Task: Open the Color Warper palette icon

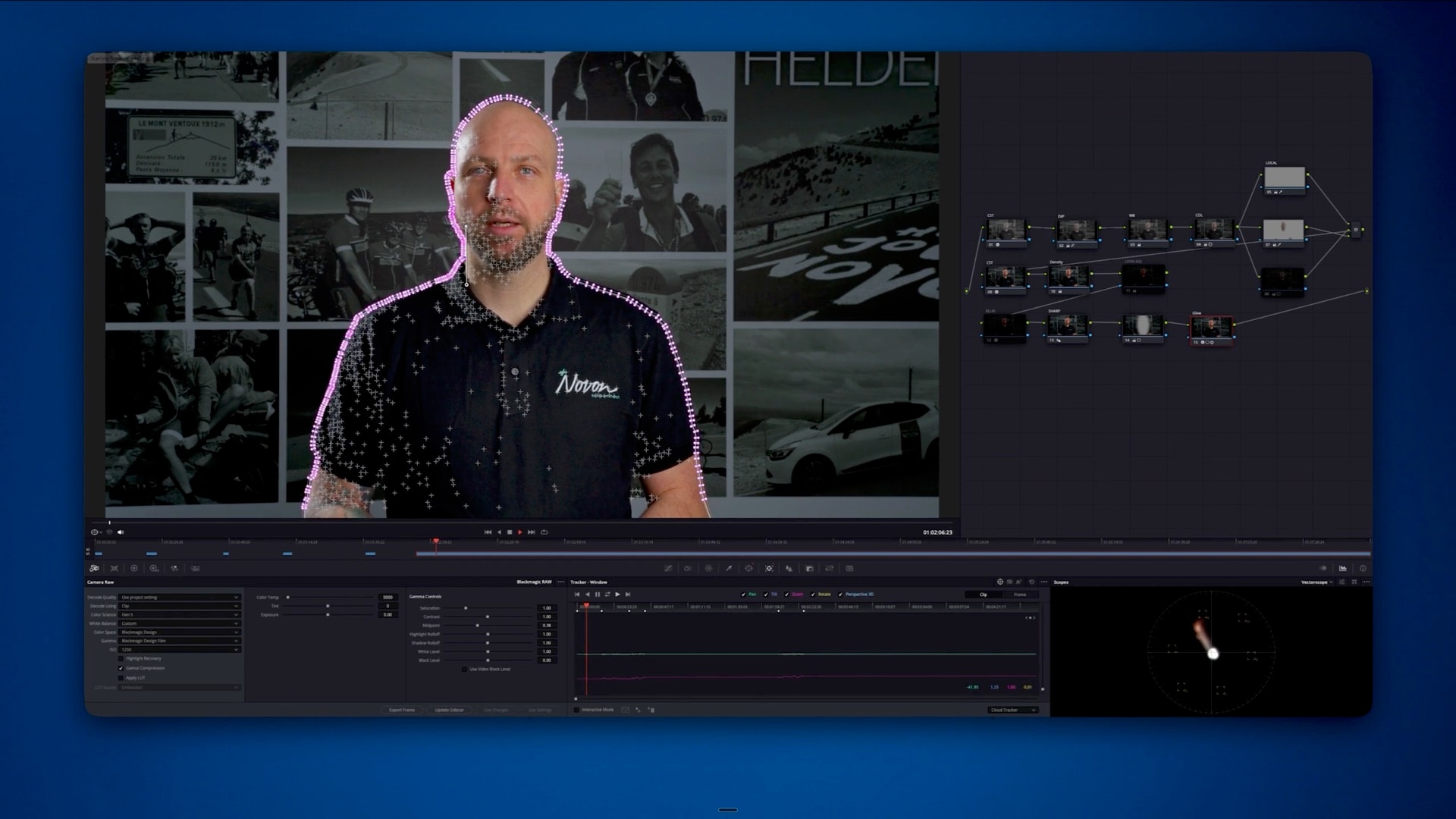Action: pos(708,568)
